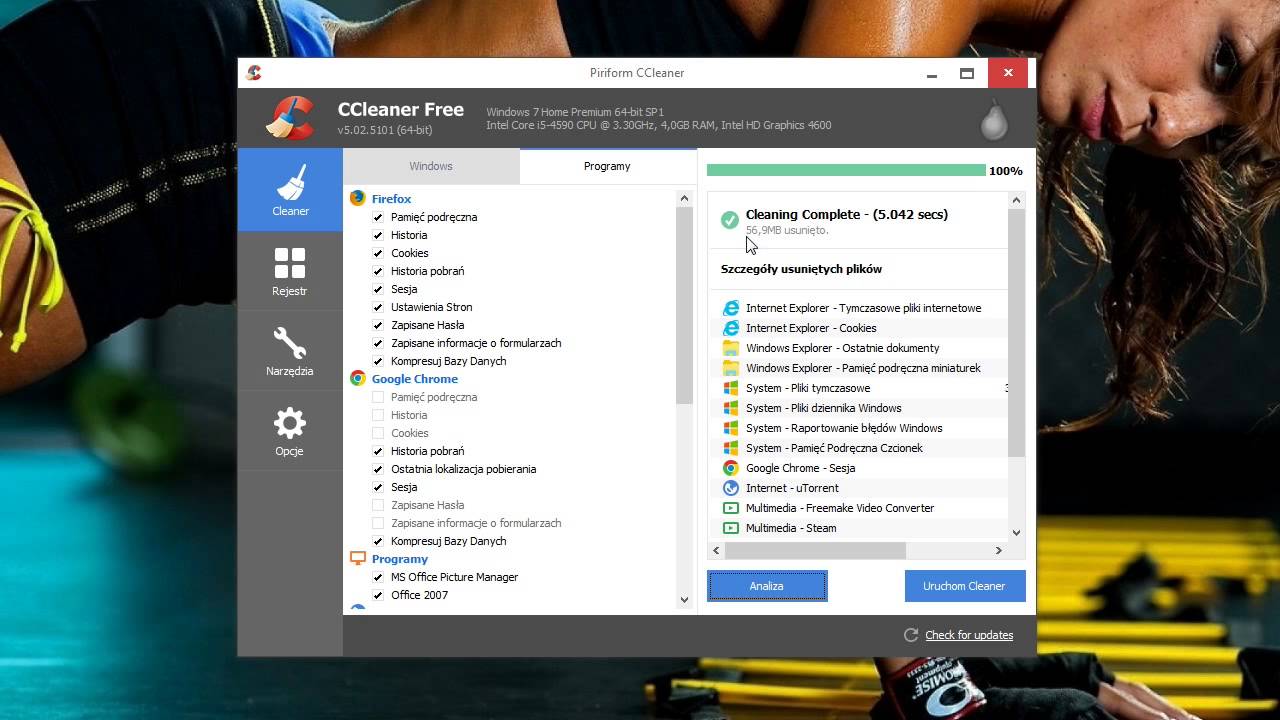Uncheck Firefox Pamięć podręczna checkbox

click(x=378, y=217)
